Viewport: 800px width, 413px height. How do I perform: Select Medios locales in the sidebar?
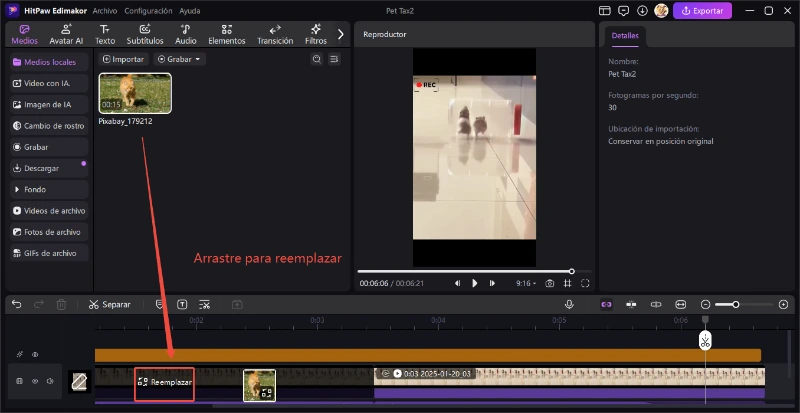click(x=49, y=62)
